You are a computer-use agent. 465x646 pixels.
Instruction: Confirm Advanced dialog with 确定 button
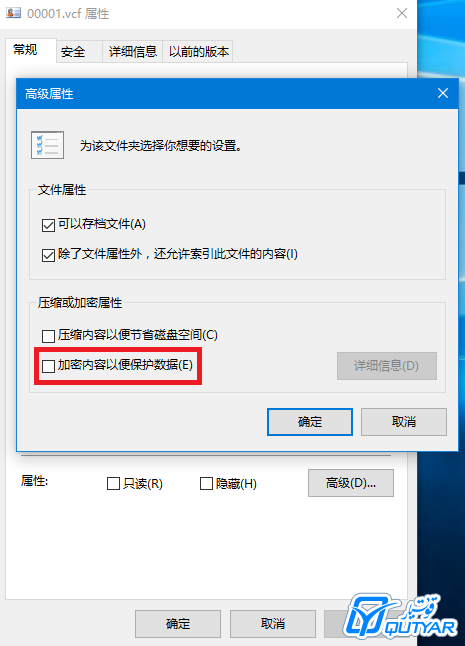pyautogui.click(x=310, y=422)
